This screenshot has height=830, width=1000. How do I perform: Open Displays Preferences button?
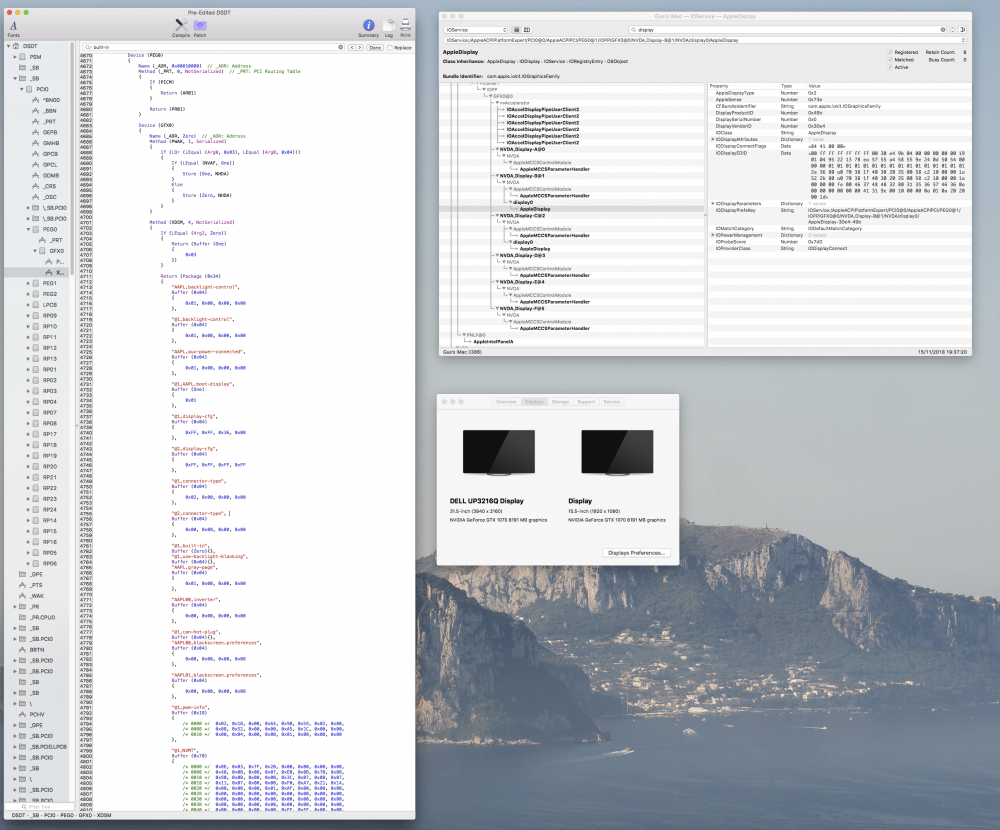636,553
